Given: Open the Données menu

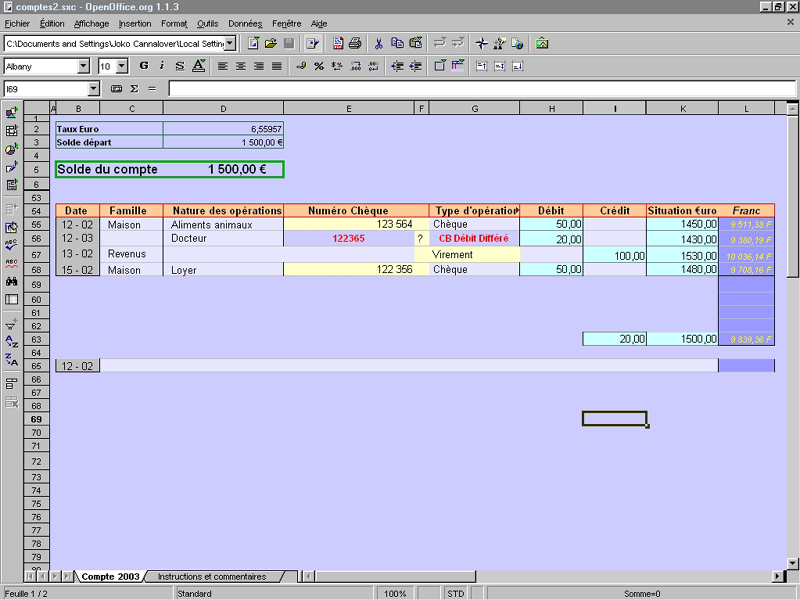Looking at the screenshot, I should [x=245, y=23].
